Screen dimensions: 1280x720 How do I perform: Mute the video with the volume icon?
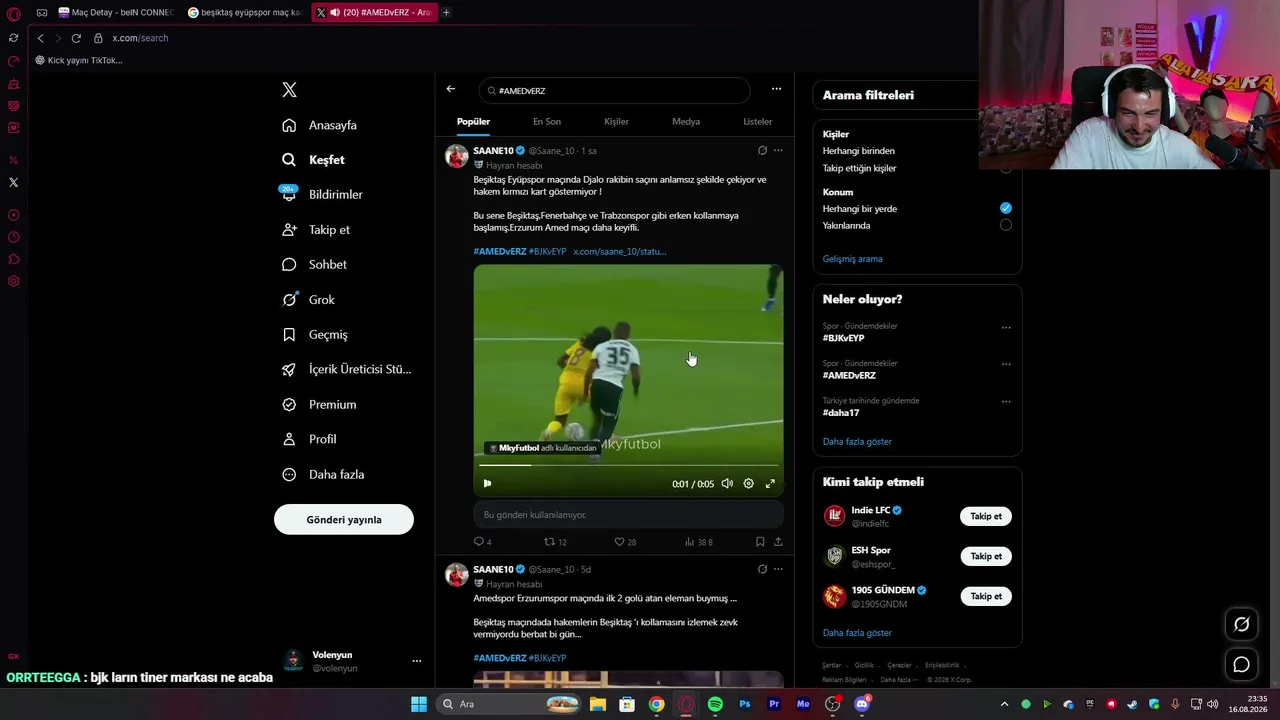click(x=727, y=484)
